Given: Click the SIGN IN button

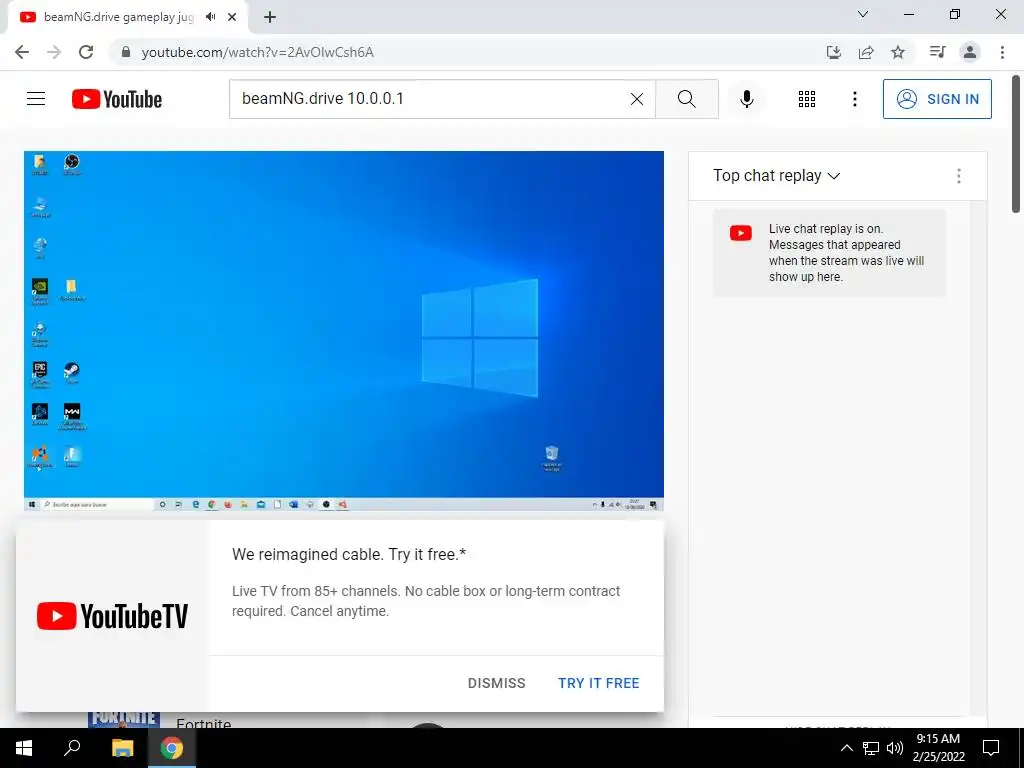Looking at the screenshot, I should (937, 99).
